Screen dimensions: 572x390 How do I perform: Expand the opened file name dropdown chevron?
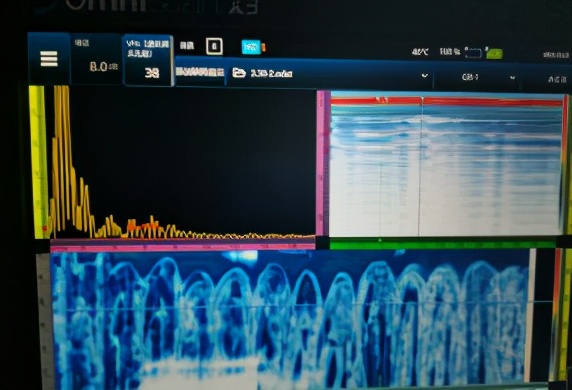425,76
